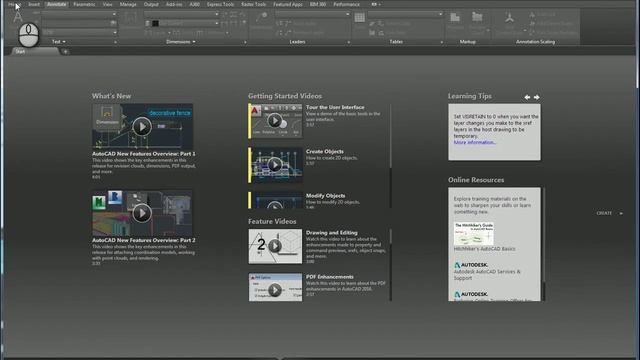This screenshot has height=360, width=640.
Task: Open the A360 ribbon tab
Action: tap(195, 4)
